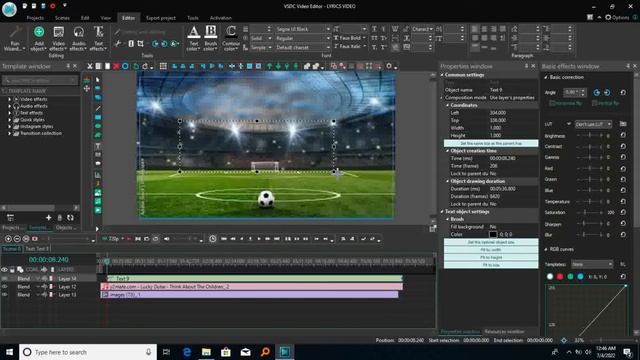The width and height of the screenshot is (640, 360).
Task: Click the red record icon in quick access bar
Action: pyautogui.click(x=53, y=6)
